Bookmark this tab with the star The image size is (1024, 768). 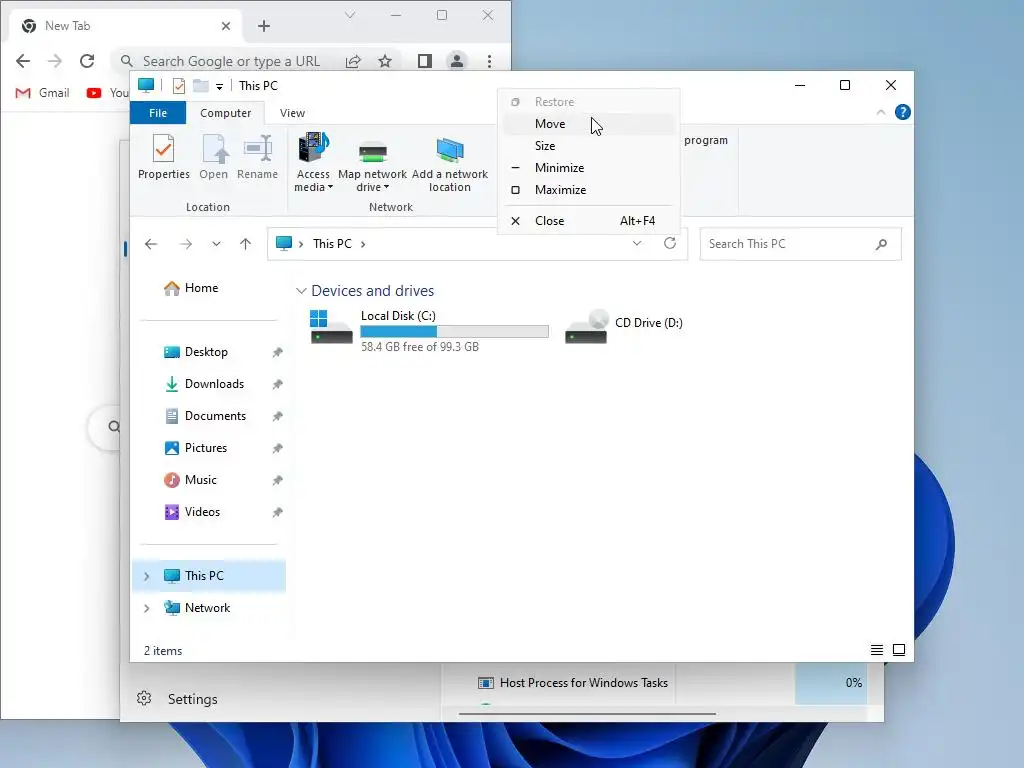point(385,61)
